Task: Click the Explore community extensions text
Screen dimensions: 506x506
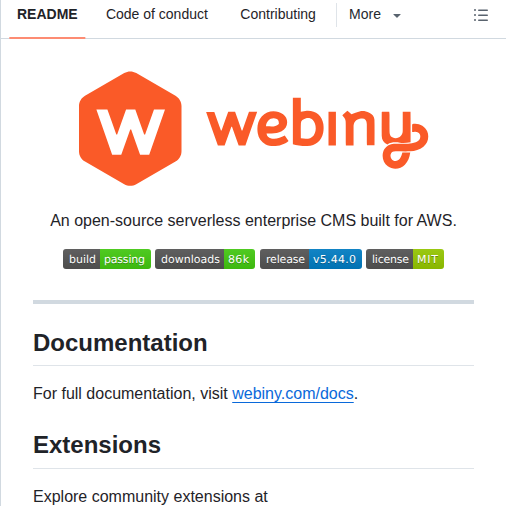Action: tap(150, 496)
